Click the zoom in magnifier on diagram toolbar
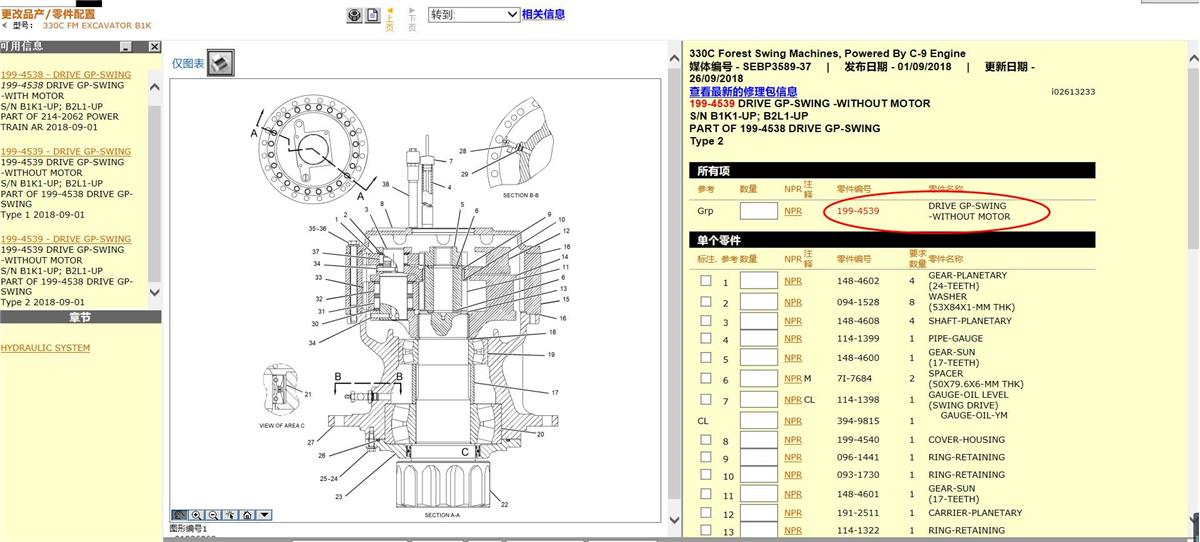 tap(197, 515)
